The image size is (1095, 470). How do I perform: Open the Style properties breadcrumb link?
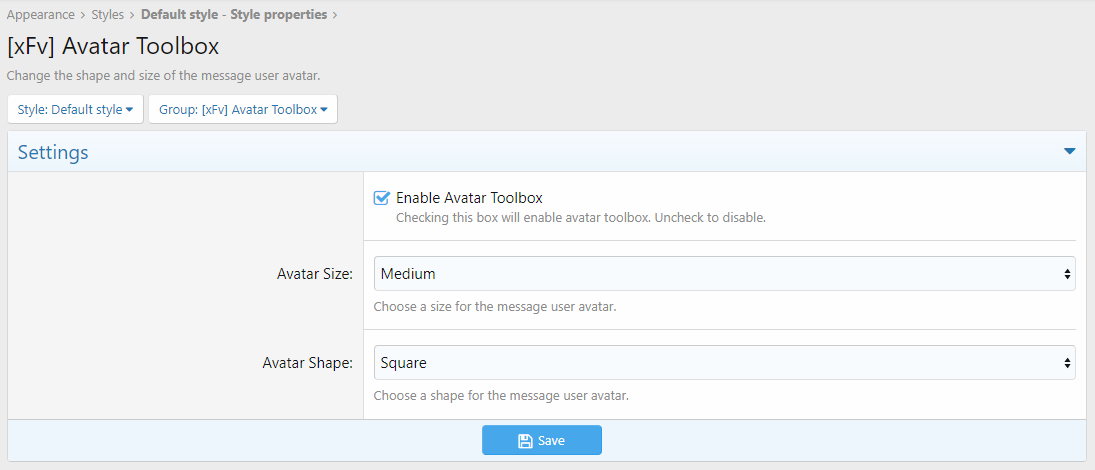[279, 14]
